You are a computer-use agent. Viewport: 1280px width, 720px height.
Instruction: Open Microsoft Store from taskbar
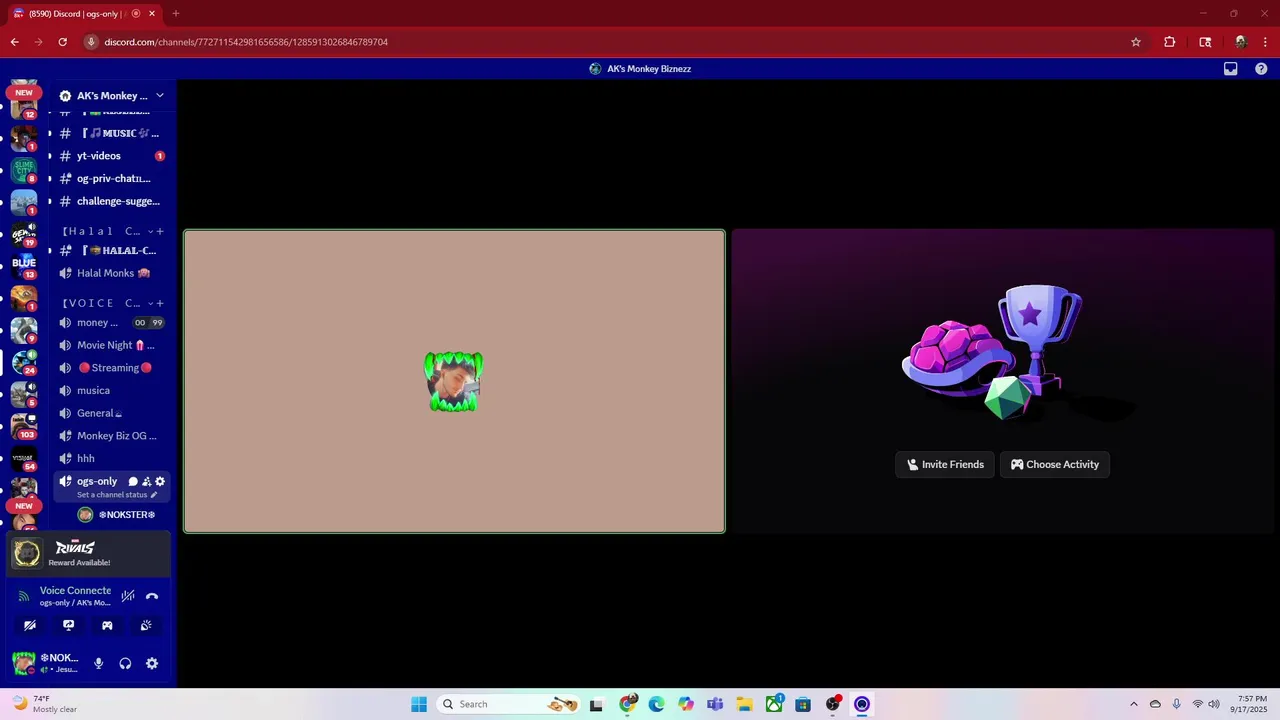[x=803, y=704]
